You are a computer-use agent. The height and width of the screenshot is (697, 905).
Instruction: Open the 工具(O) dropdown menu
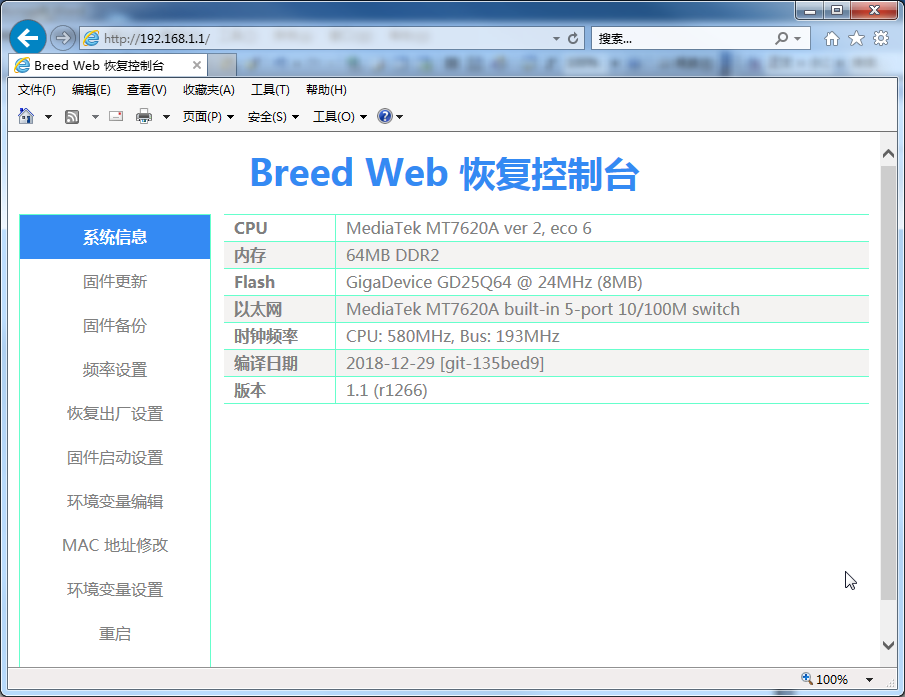340,117
